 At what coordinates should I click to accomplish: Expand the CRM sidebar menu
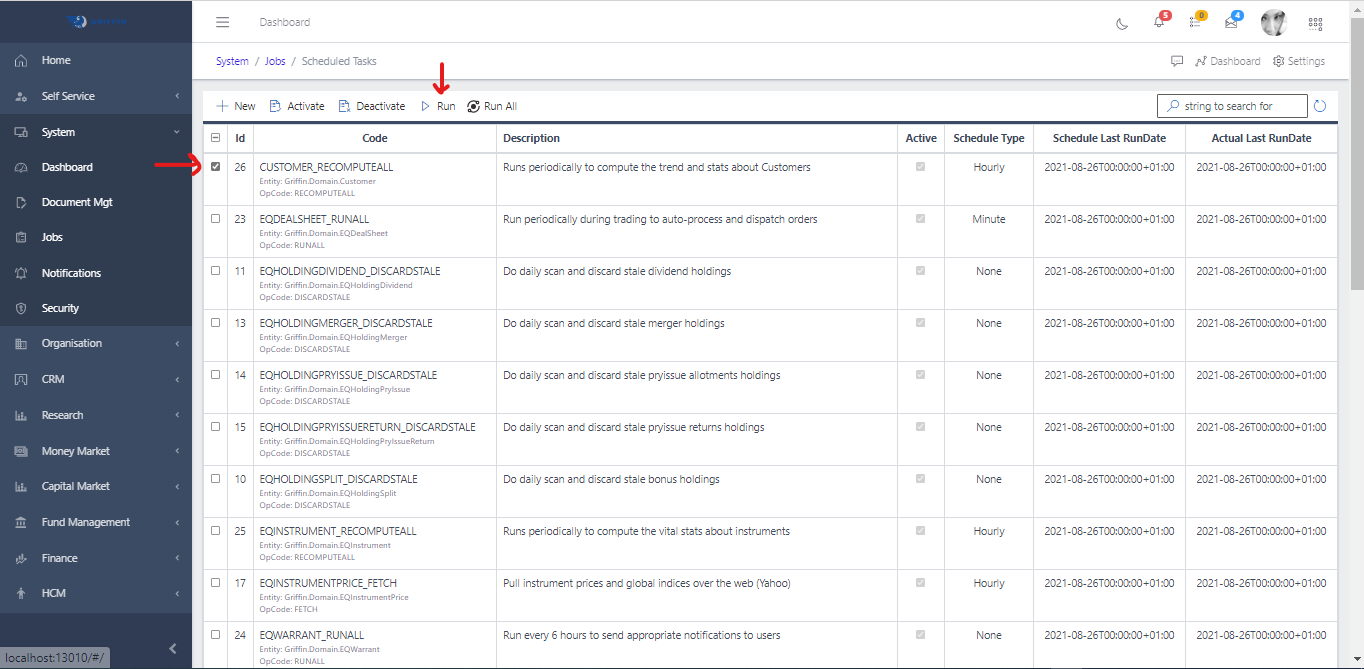96,379
